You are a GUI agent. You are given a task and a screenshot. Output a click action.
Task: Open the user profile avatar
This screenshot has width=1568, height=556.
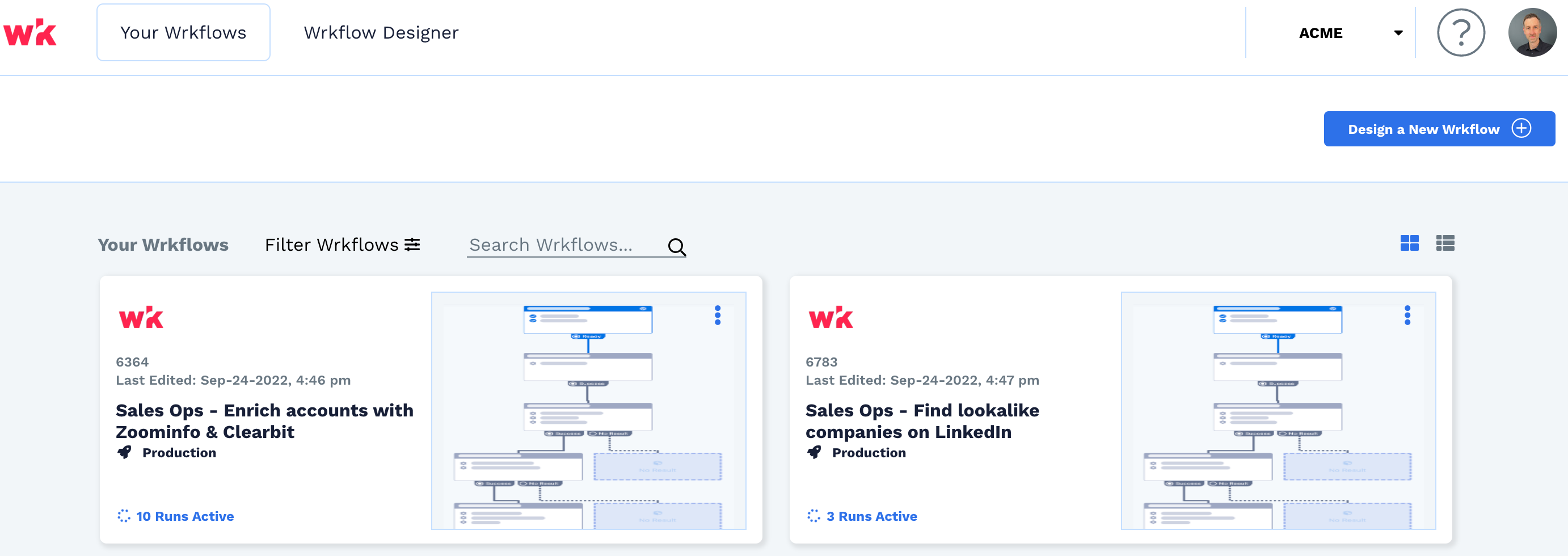pyautogui.click(x=1532, y=32)
